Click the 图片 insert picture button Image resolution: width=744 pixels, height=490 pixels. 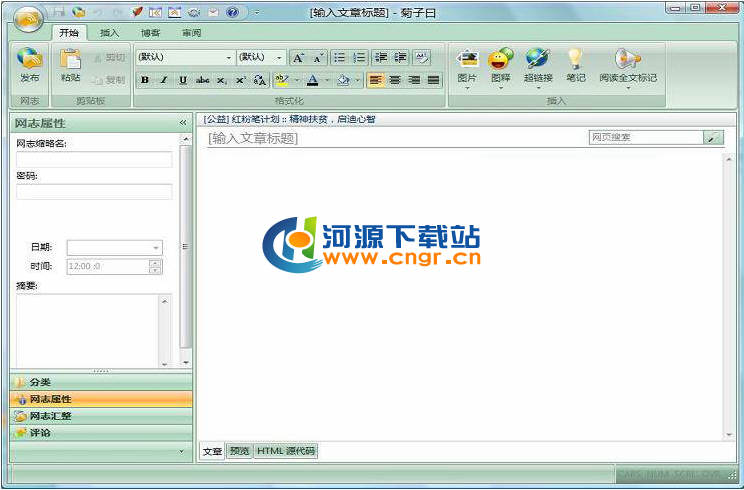467,68
